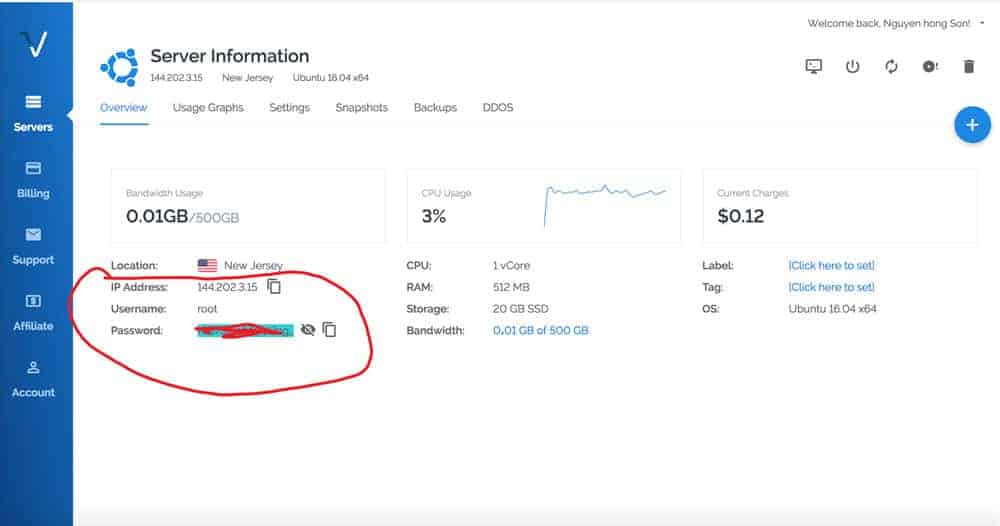Image resolution: width=1000 pixels, height=526 pixels.
Task: Click the power stop server icon
Action: coord(852,67)
